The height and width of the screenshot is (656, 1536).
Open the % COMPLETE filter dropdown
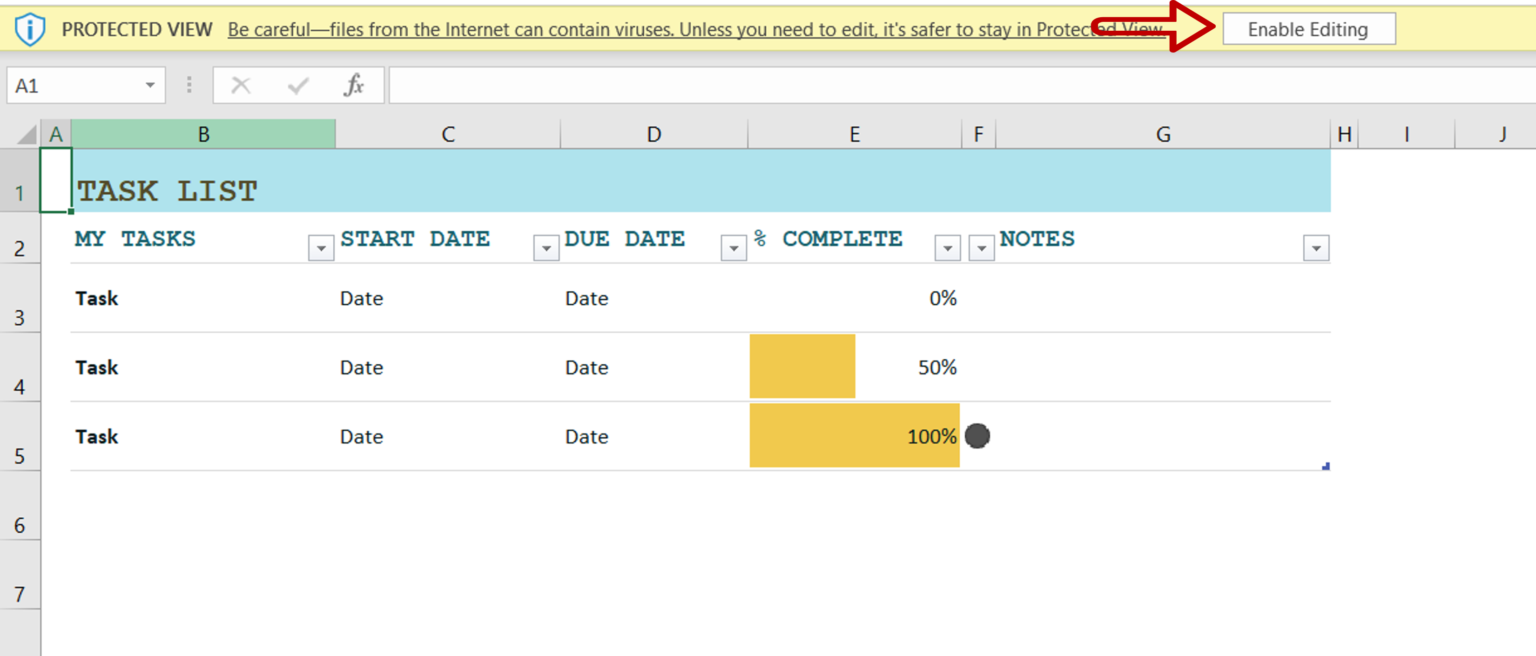[946, 246]
